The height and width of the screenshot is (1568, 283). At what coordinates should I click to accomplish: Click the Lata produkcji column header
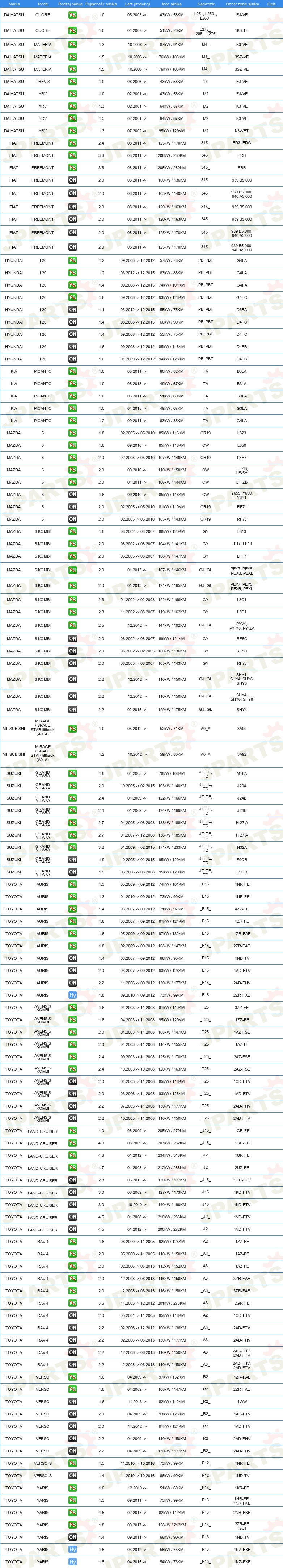138,4
